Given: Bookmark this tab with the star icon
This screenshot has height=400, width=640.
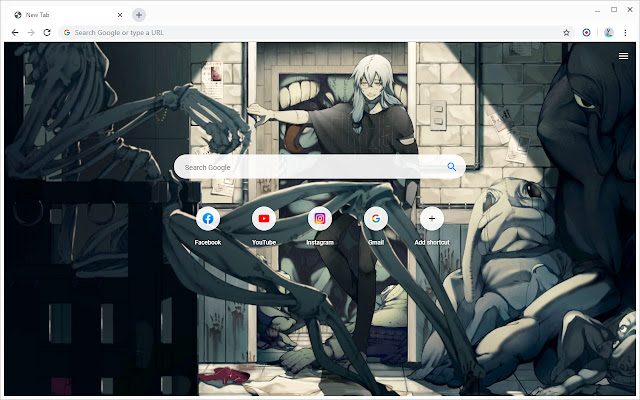Looking at the screenshot, I should 566,33.
